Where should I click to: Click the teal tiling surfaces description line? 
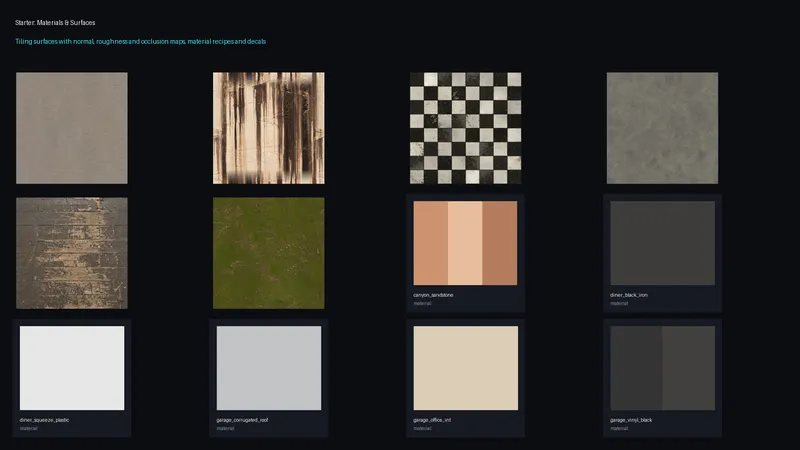140,41
